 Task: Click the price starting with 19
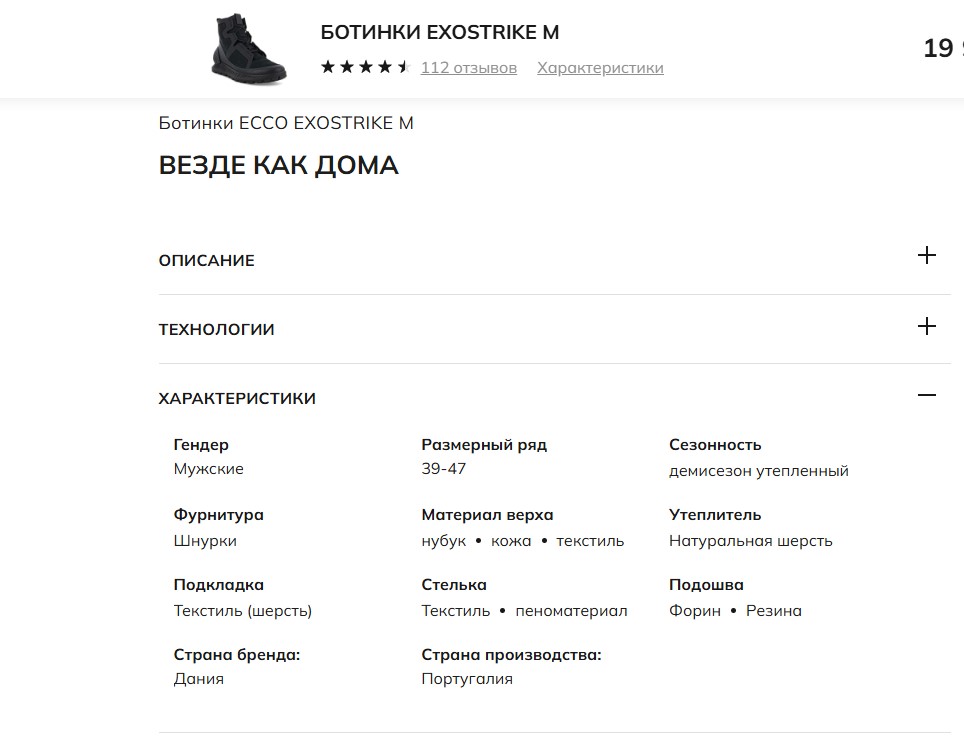[942, 49]
